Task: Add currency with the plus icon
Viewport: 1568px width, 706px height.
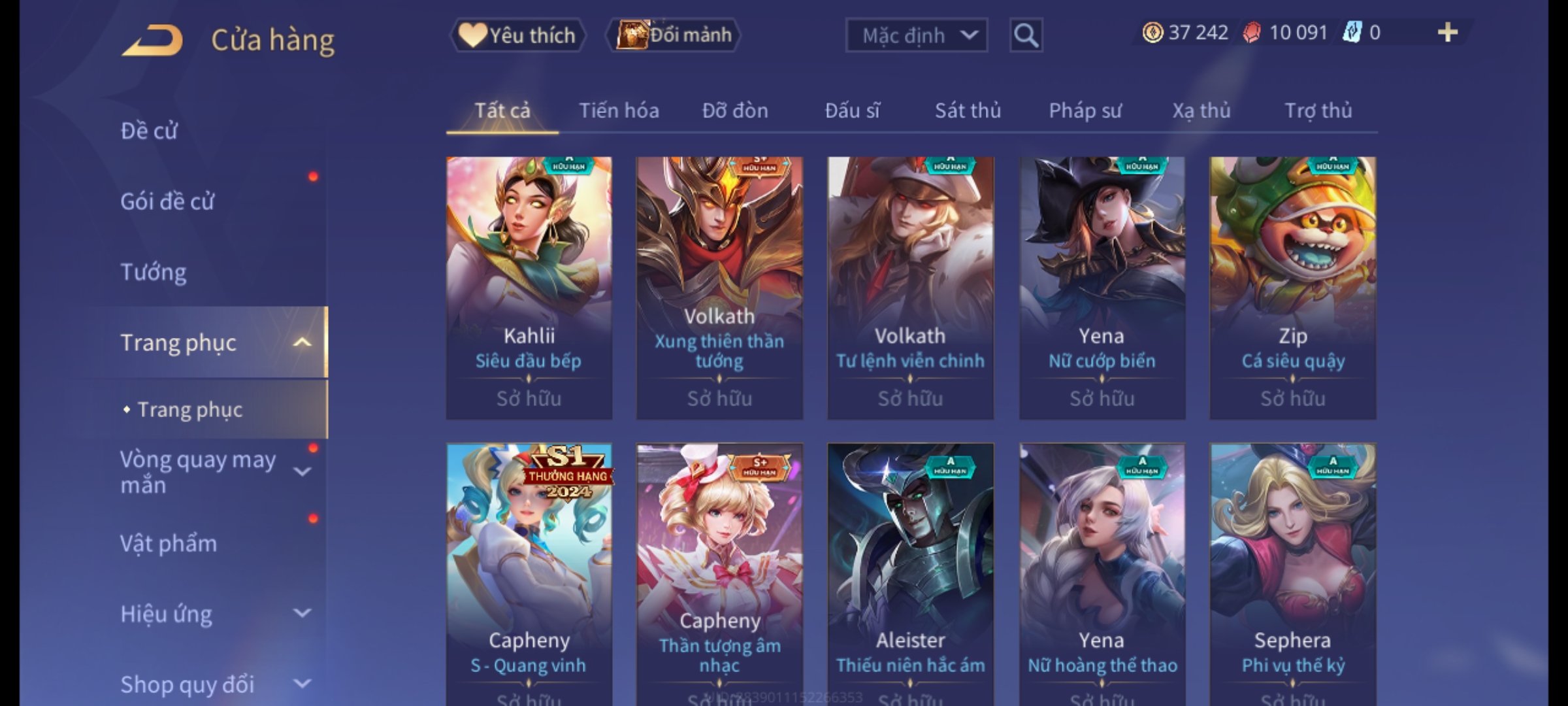Action: point(1448,33)
